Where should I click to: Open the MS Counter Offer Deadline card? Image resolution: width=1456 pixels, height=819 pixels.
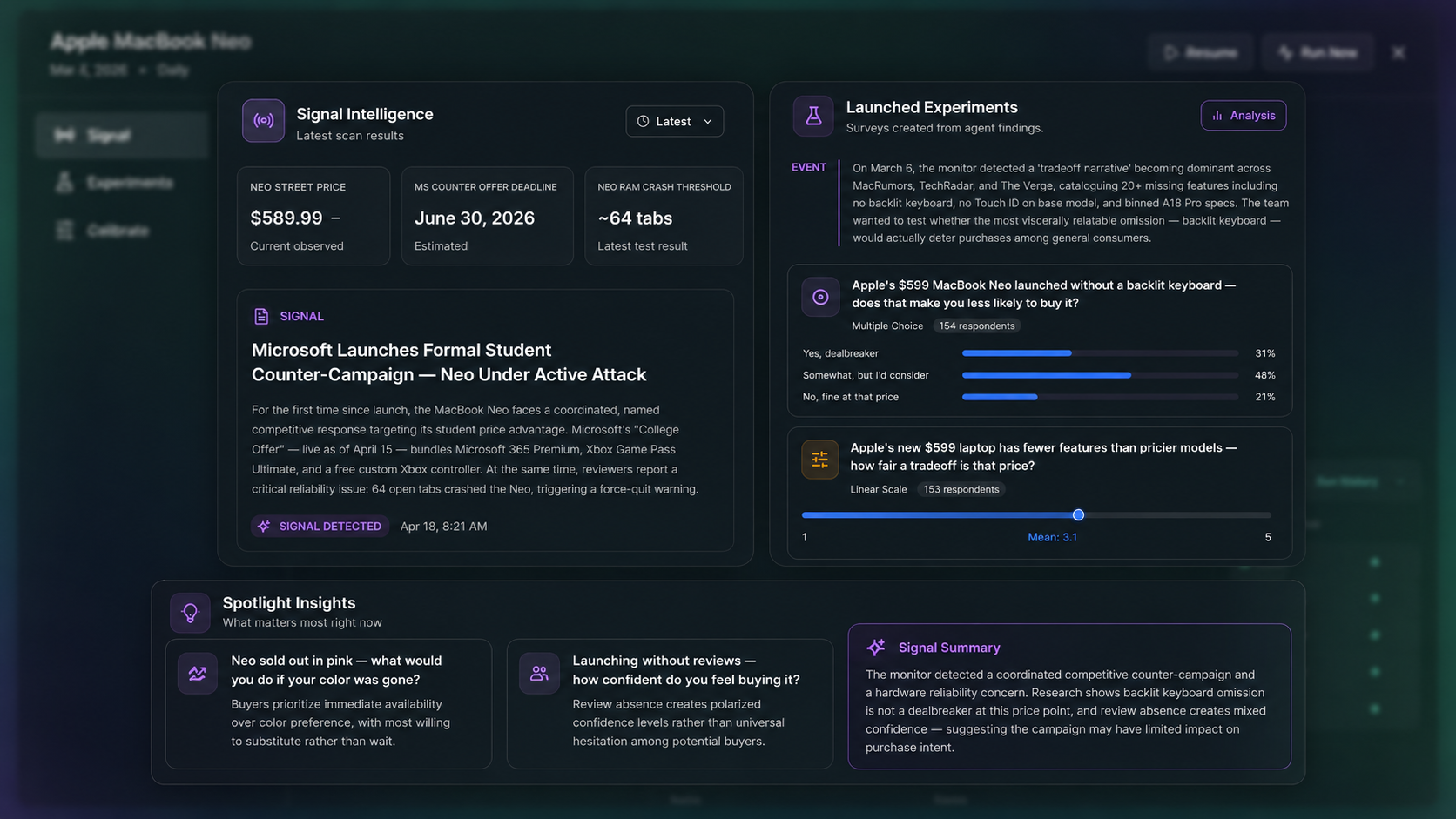pyautogui.click(x=488, y=216)
